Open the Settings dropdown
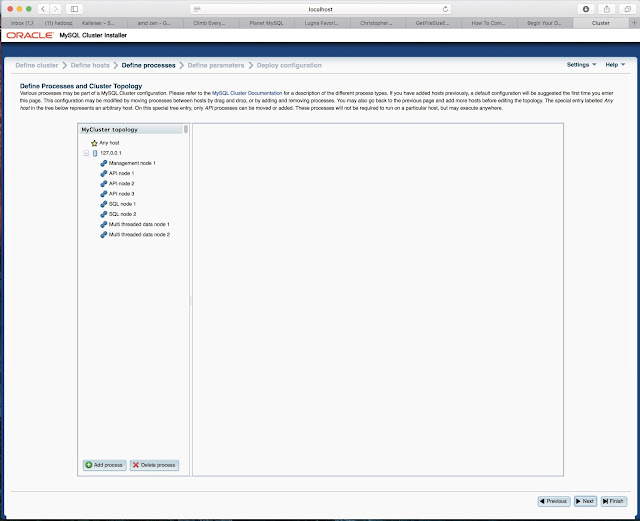 [x=581, y=65]
